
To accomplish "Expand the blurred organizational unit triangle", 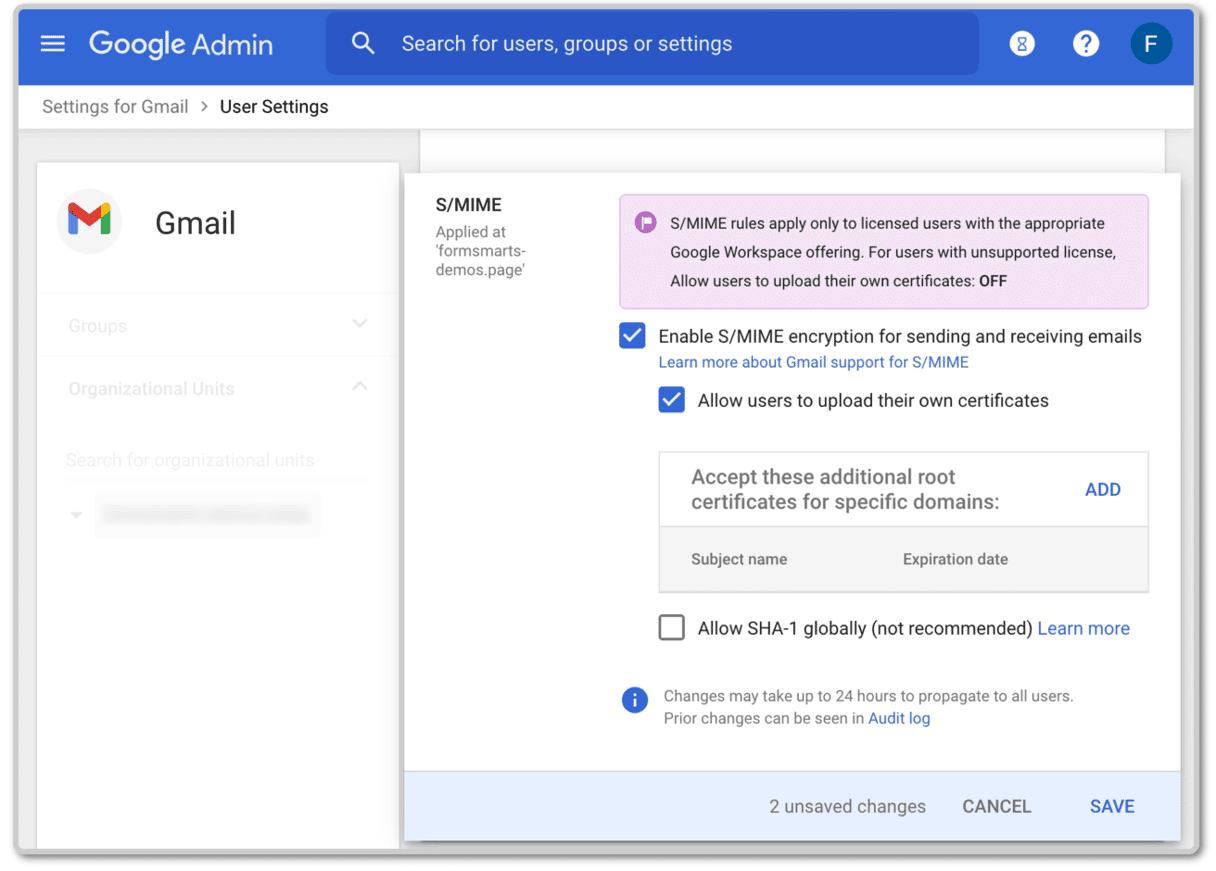I will (x=76, y=515).
